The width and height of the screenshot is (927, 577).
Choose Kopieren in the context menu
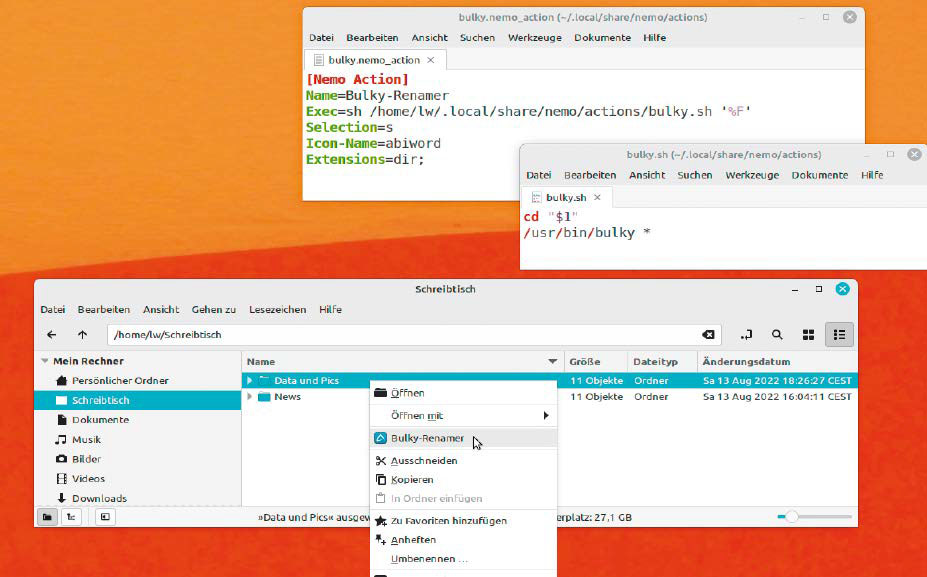click(x=463, y=479)
